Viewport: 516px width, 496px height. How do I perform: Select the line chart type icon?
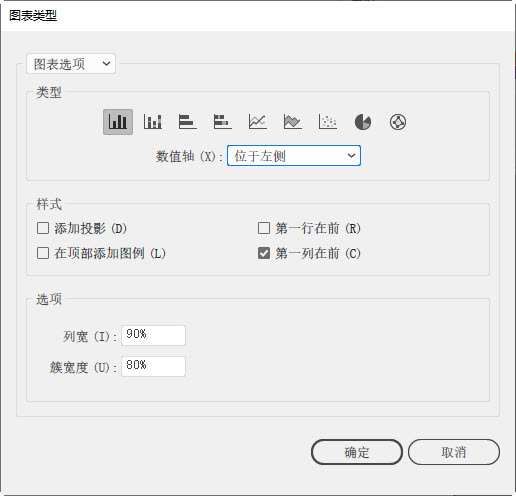(x=258, y=122)
